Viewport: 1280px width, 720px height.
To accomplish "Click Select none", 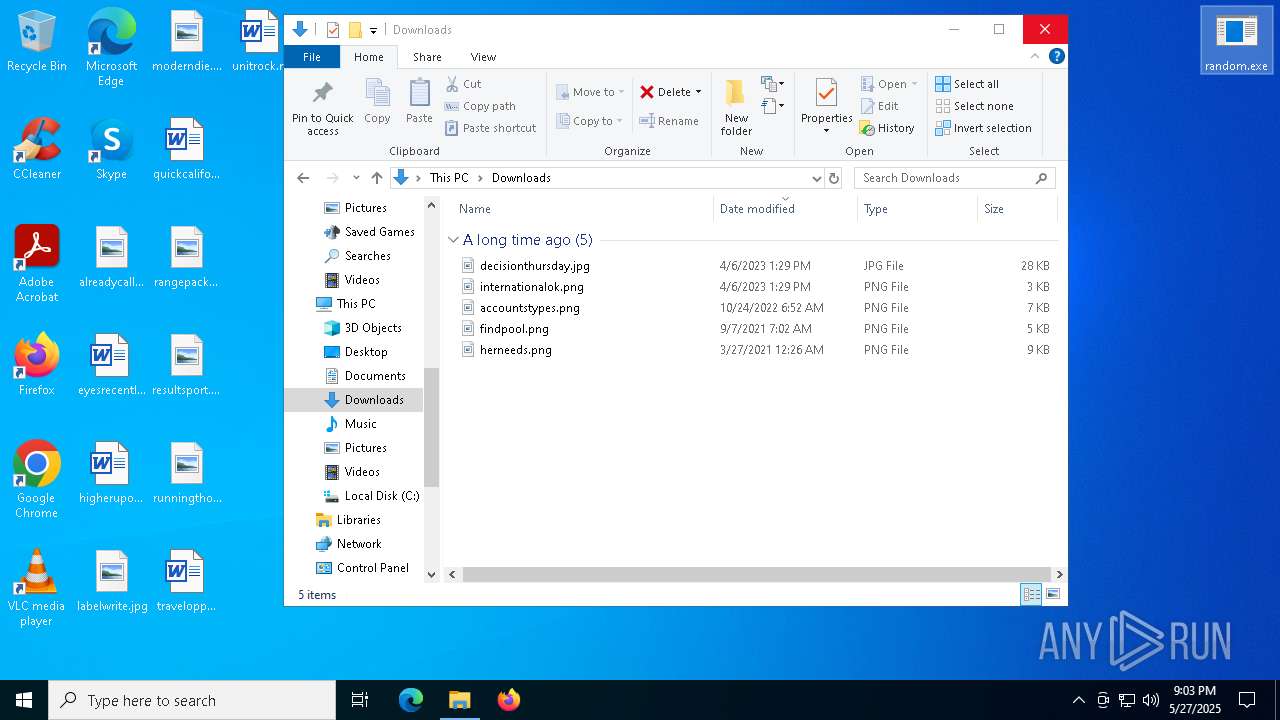I will 975,106.
